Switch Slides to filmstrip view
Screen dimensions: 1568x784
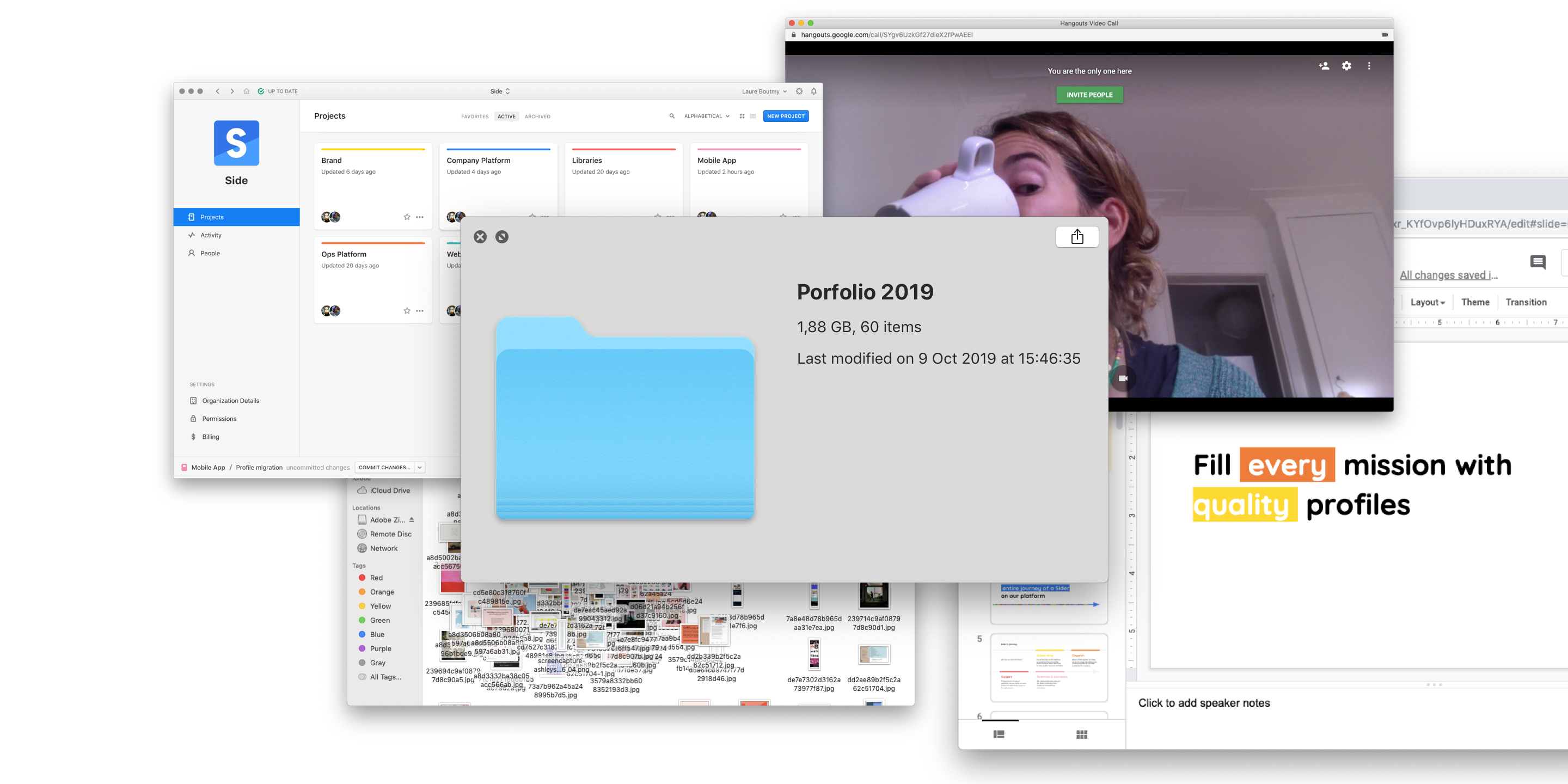[999, 734]
